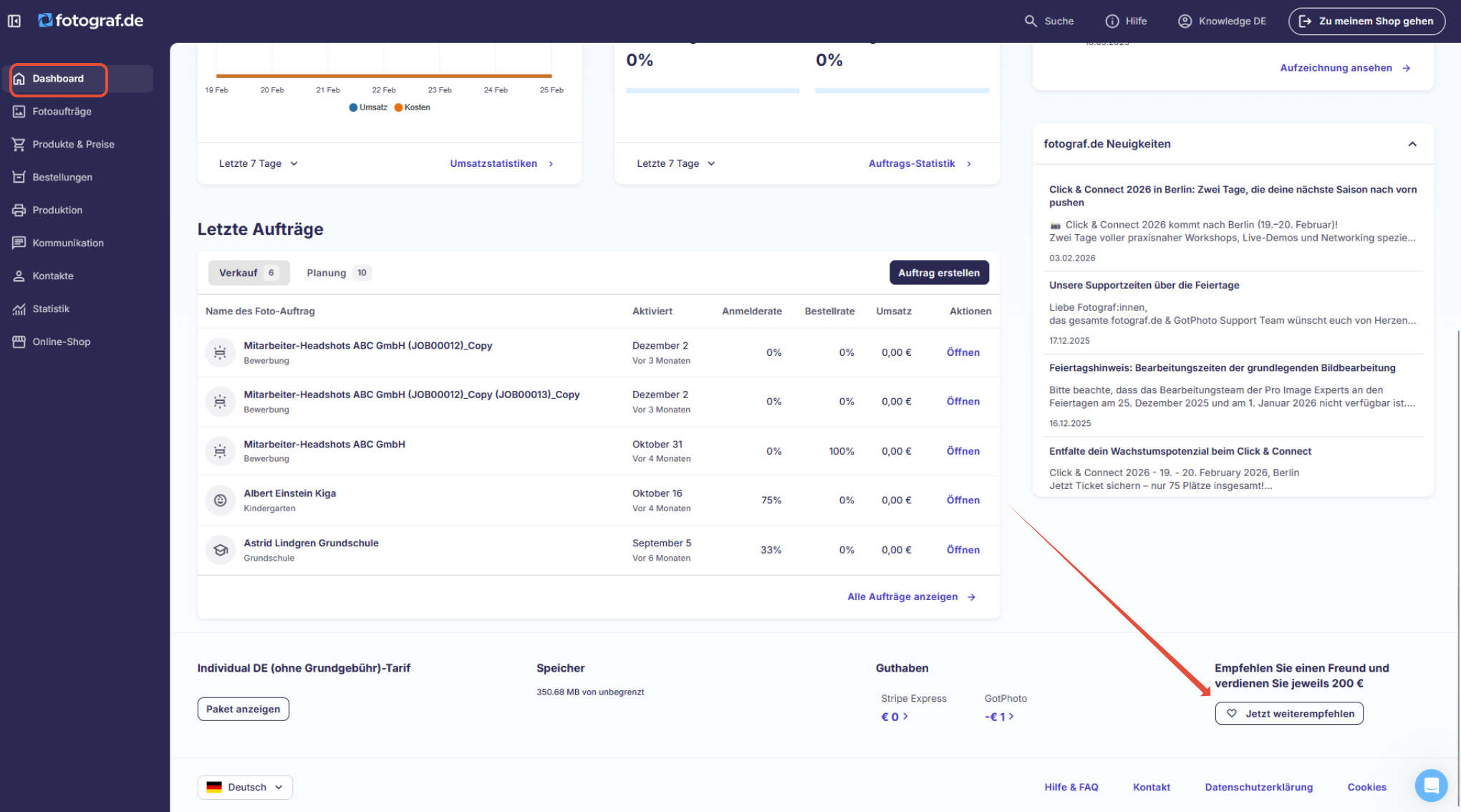Screen dimensions: 1461x812
Task: Select the Verkauf tab
Action: 248,273
